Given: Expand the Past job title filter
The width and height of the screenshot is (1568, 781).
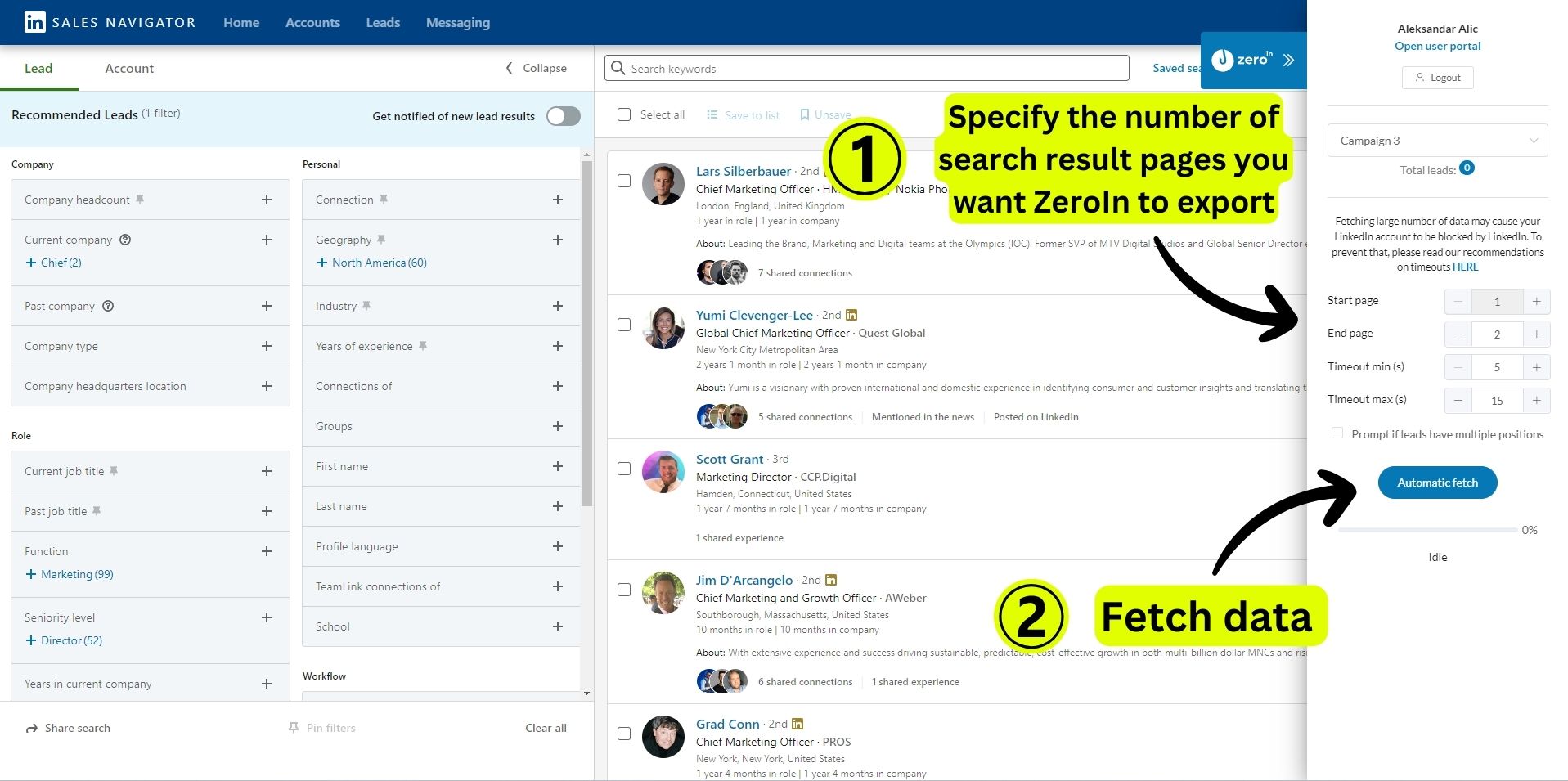Looking at the screenshot, I should 267,511.
